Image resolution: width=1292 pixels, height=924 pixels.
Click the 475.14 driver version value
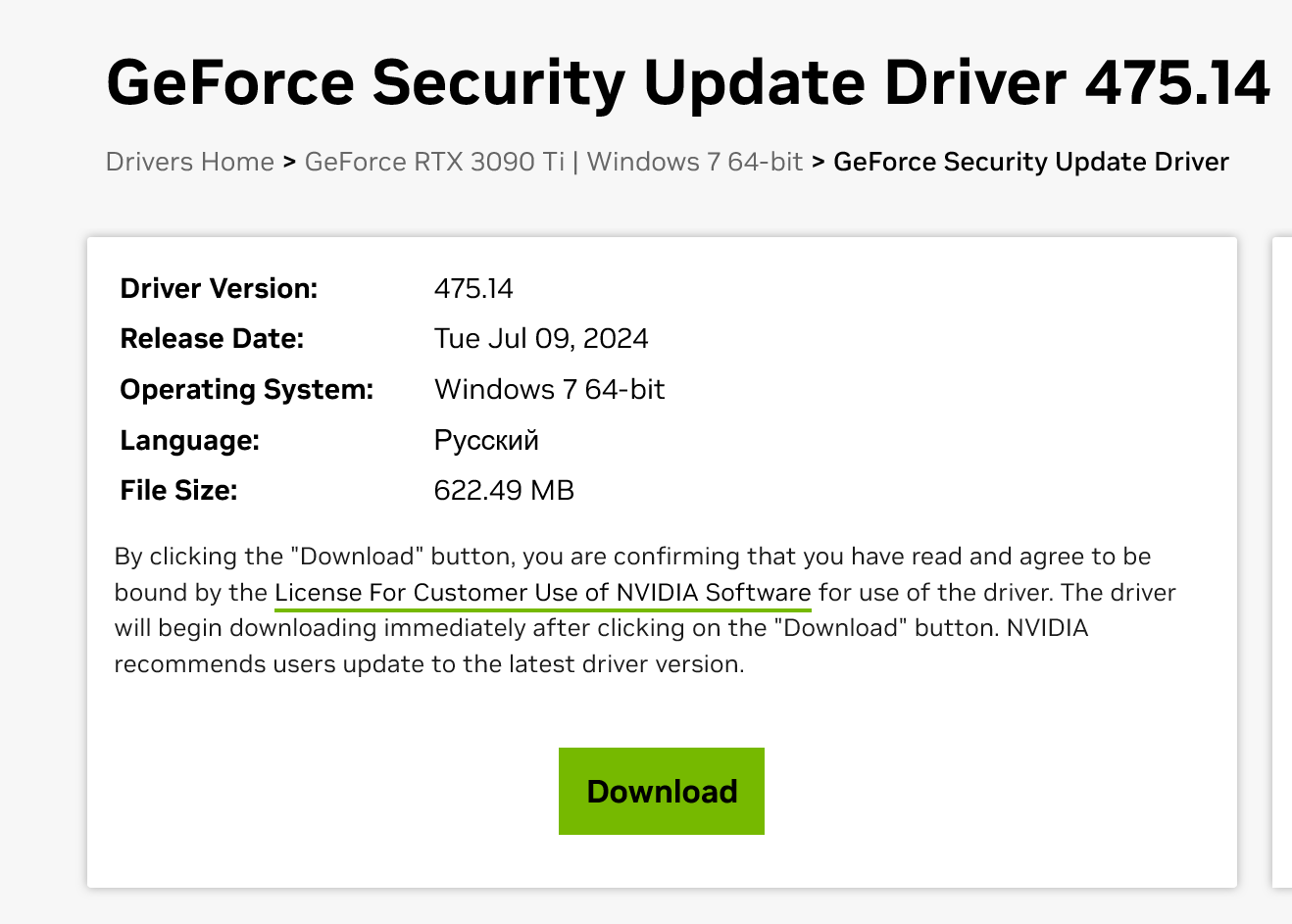[x=473, y=288]
